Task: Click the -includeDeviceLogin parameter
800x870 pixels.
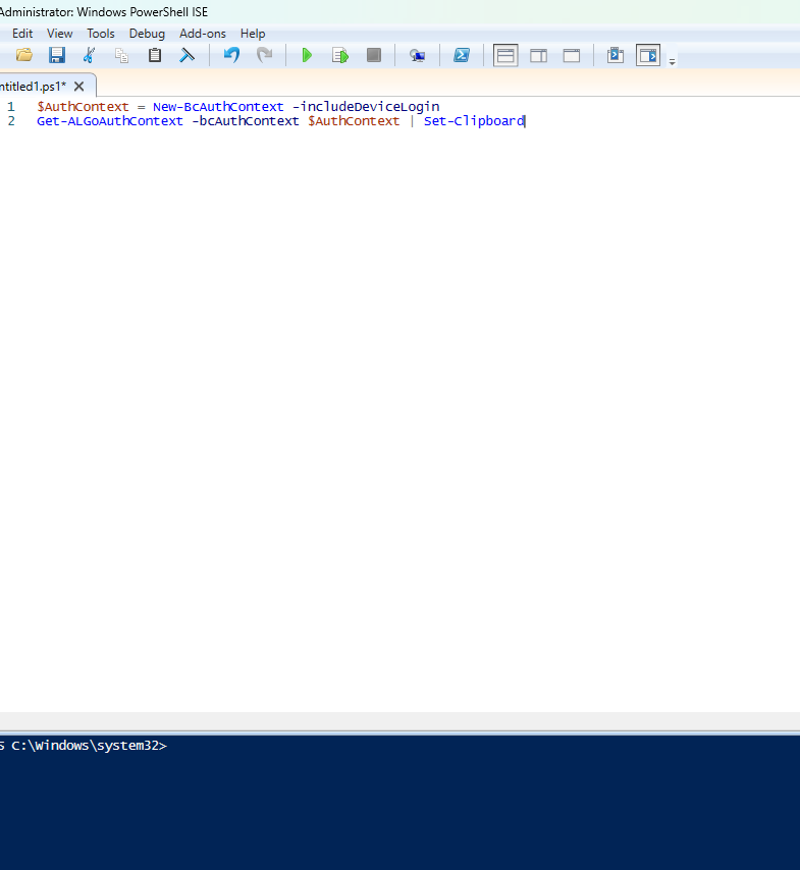Action: pos(366,107)
